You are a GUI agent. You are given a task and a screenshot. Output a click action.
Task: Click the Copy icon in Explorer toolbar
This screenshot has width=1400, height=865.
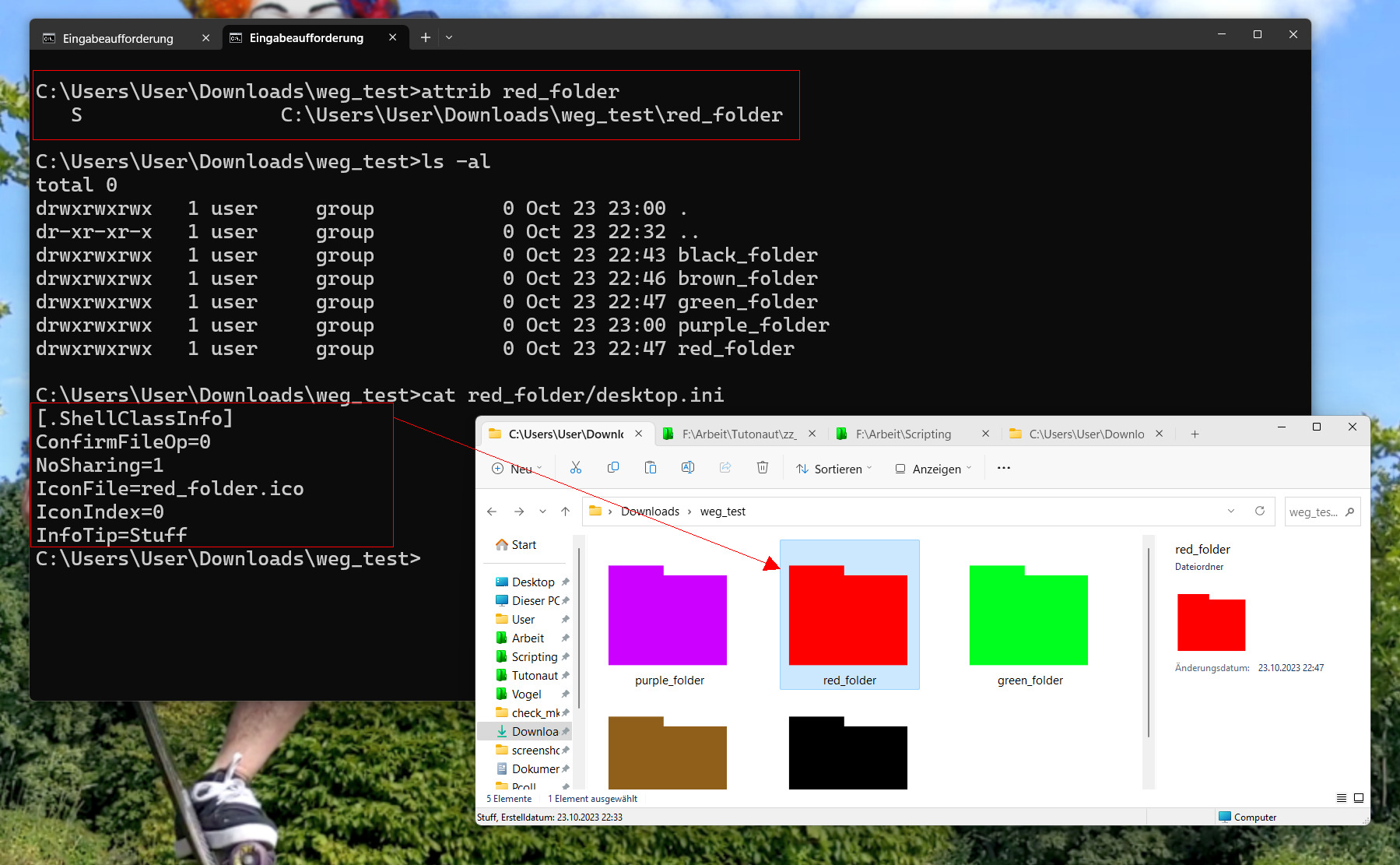[613, 468]
